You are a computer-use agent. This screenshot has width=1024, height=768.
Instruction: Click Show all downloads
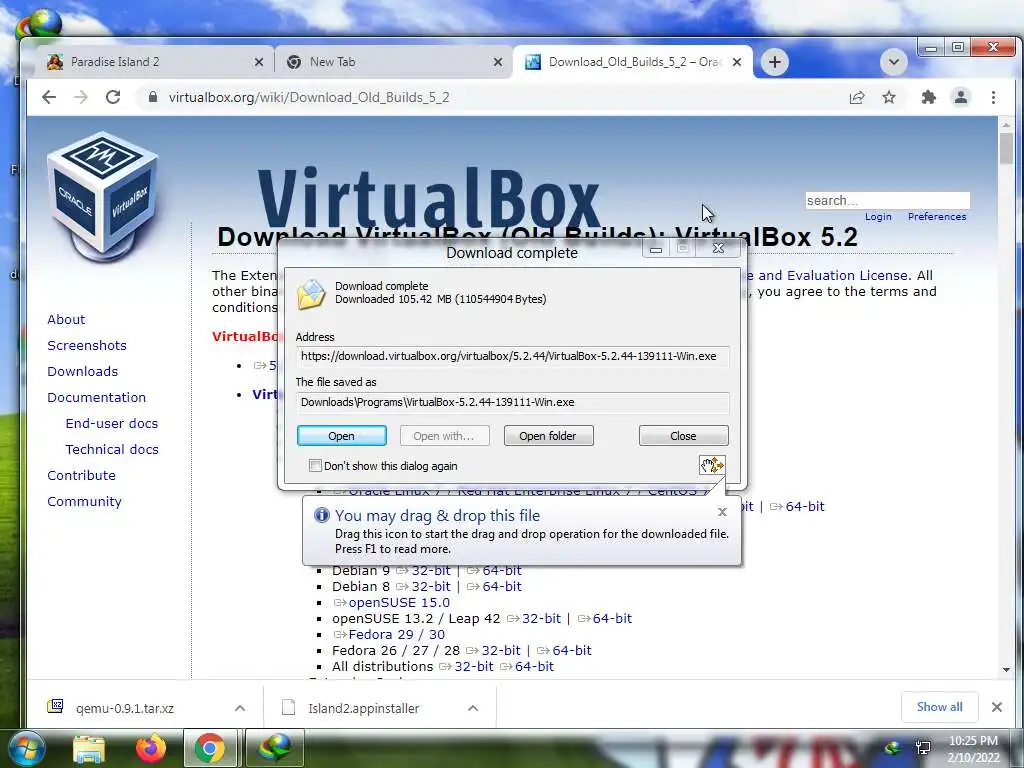[x=939, y=707]
